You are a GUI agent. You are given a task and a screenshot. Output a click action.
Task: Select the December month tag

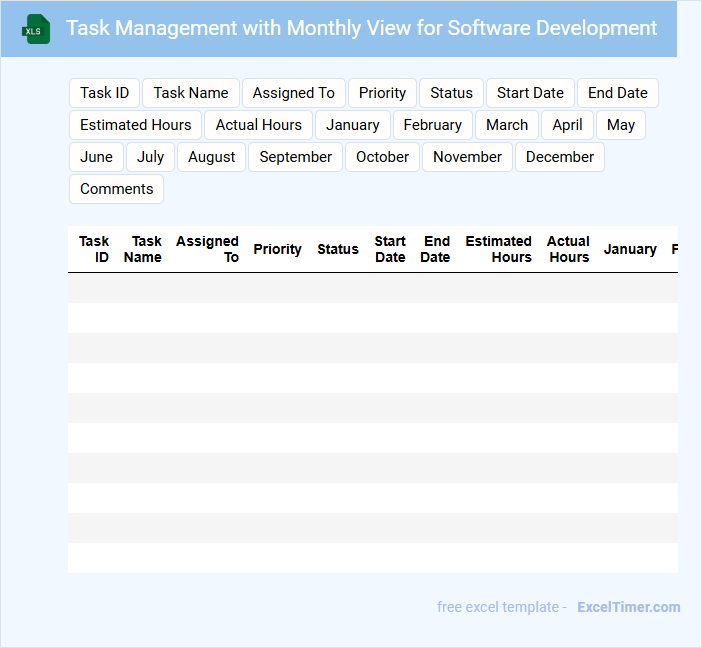coord(559,157)
